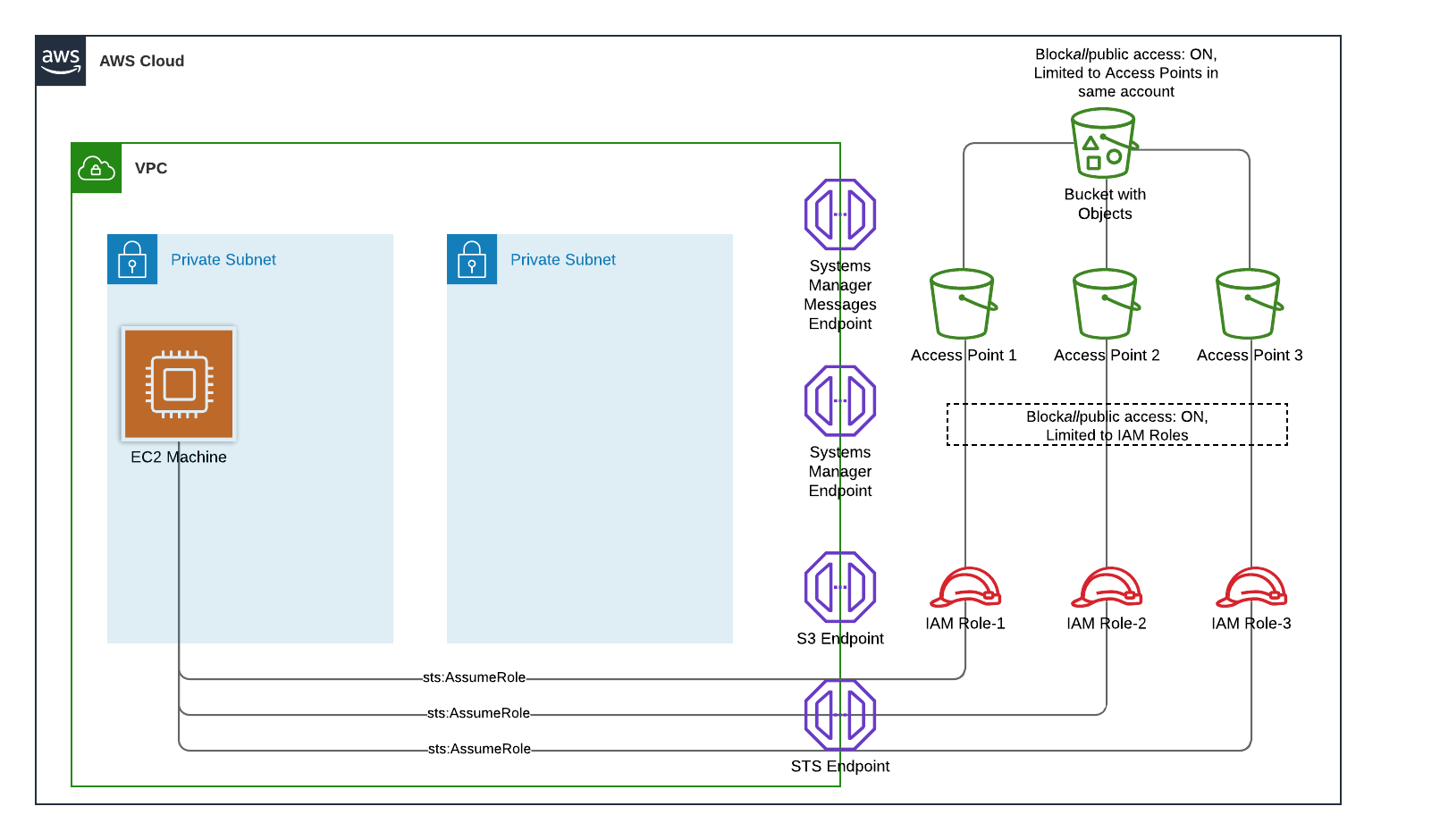Select the EC2 Machine icon
The image size is (1440, 840).
[178, 384]
